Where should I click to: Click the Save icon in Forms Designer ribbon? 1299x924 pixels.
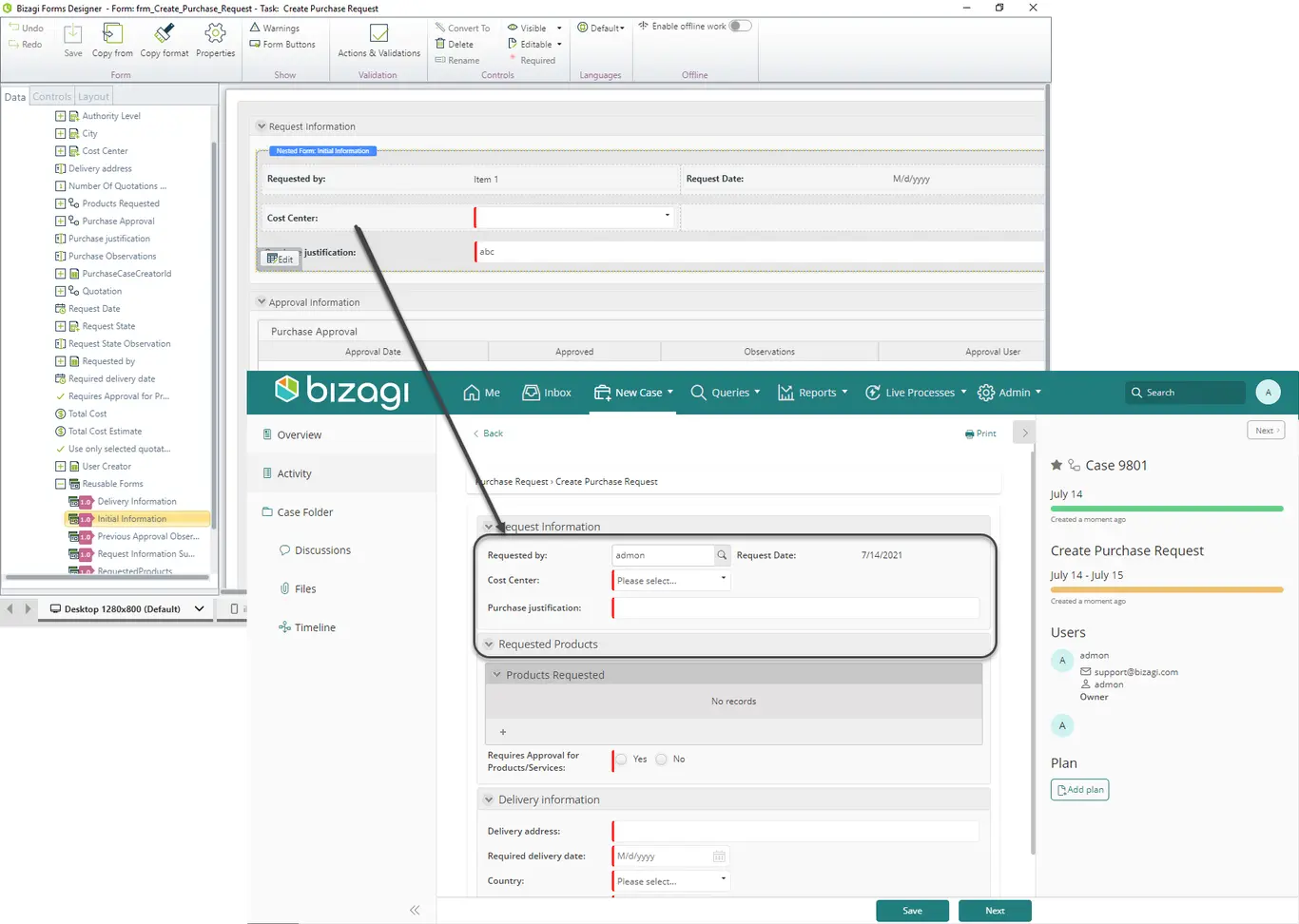73,34
